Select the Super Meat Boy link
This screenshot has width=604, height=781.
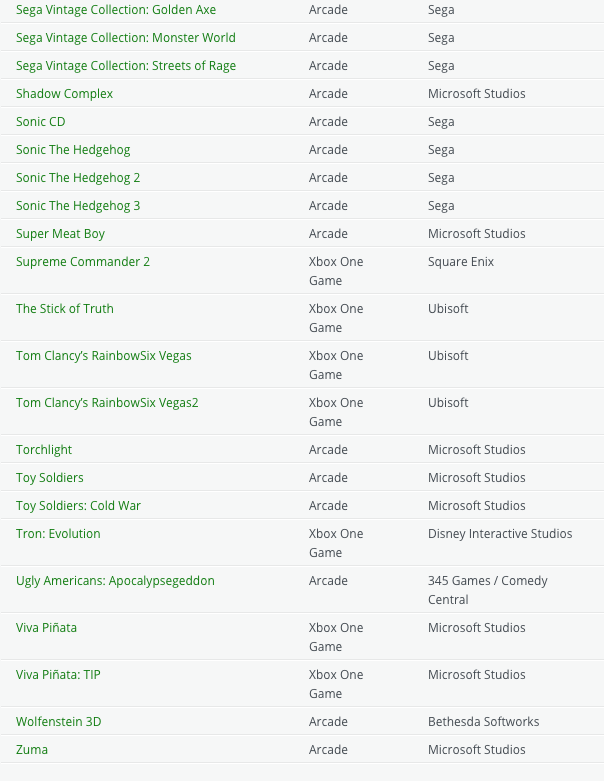[60, 234]
